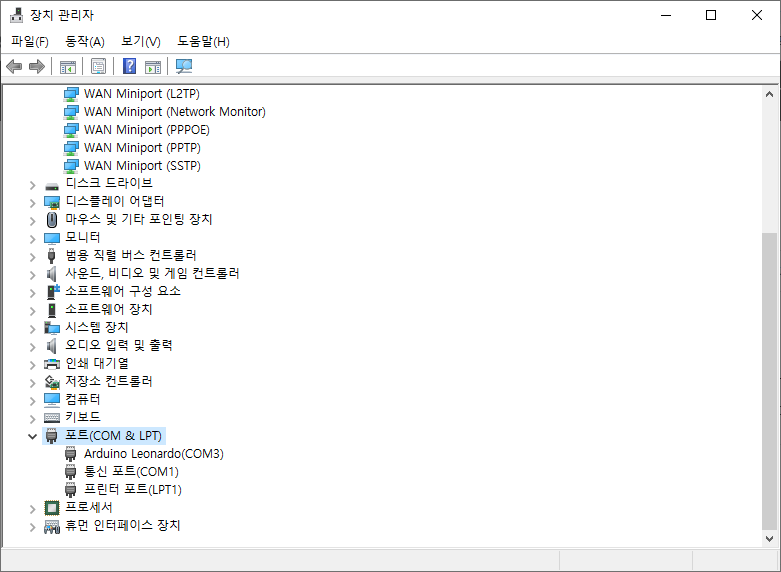Select 통신 포트(COM1) device
The image size is (781, 572).
coord(131,471)
